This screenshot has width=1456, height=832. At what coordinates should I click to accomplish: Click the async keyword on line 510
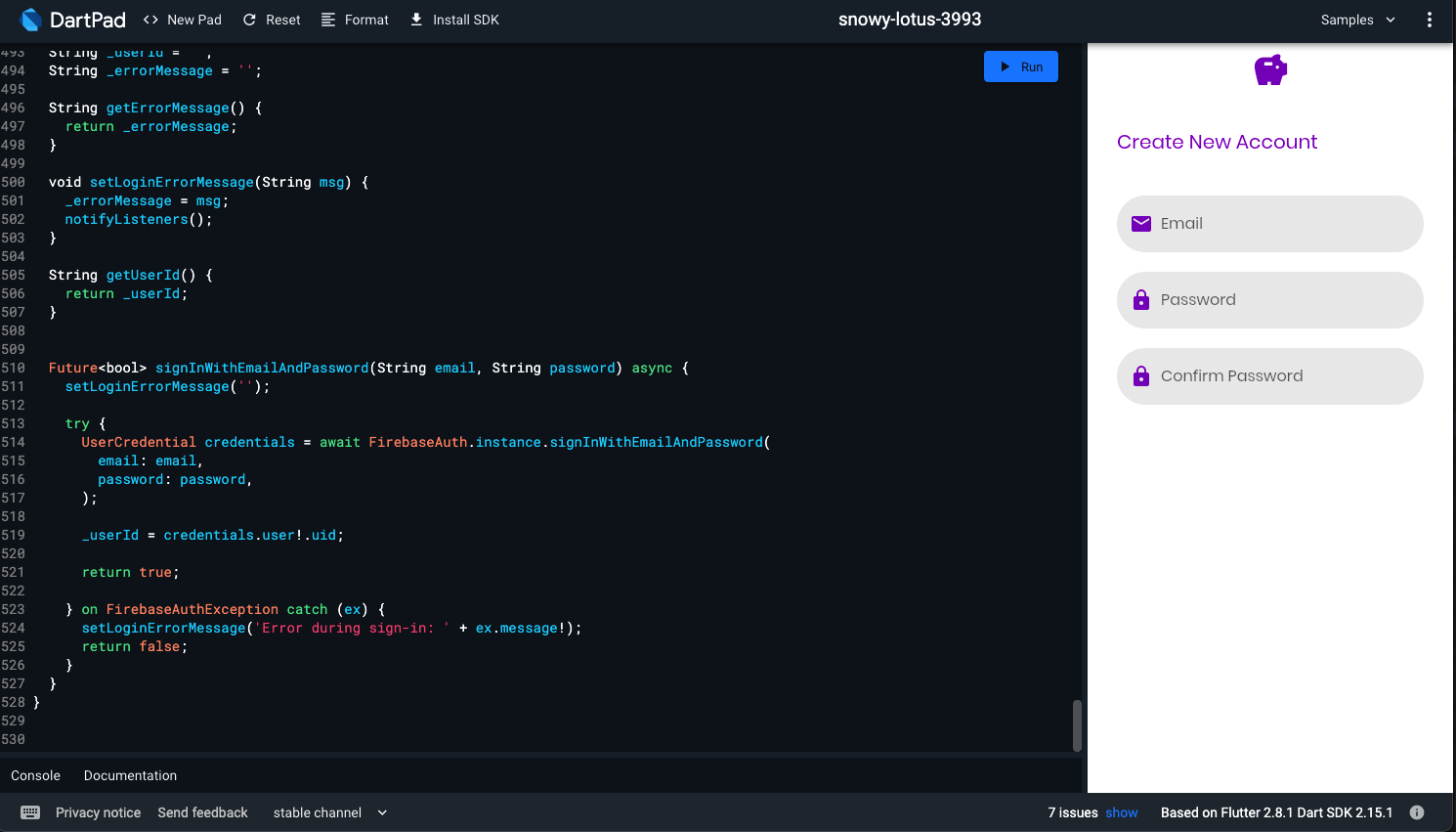coord(652,368)
